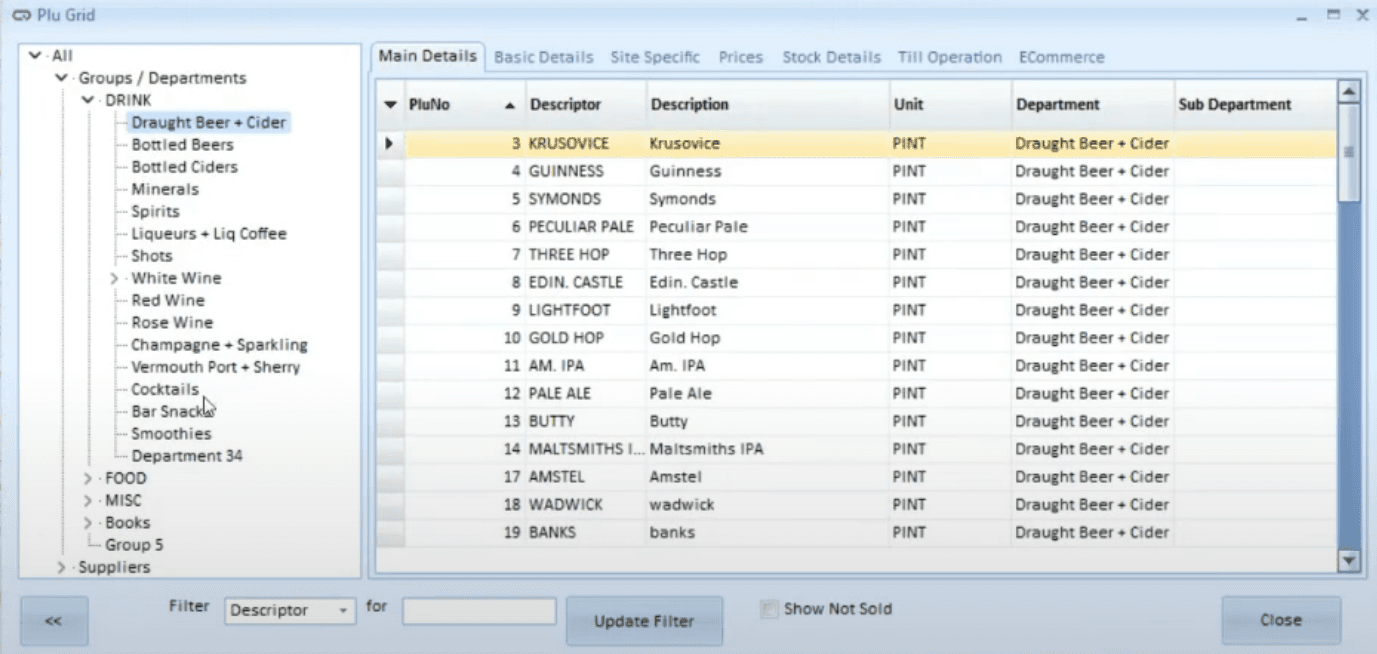Switch to the Prices tab
Viewport: 1377px width, 654px height.
click(x=740, y=57)
